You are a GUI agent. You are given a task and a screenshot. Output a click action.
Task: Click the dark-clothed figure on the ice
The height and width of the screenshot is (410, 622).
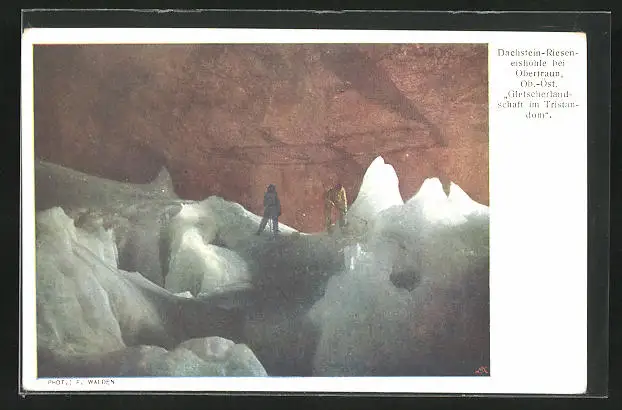[270, 210]
